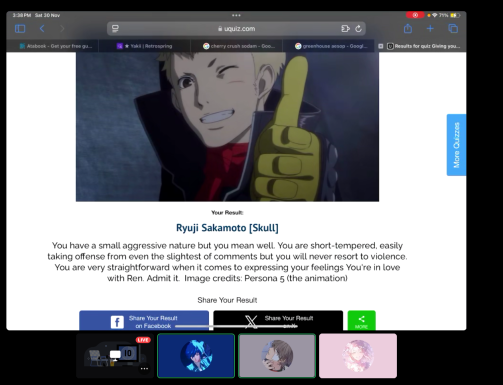Share Your Result on X button

tap(278, 321)
